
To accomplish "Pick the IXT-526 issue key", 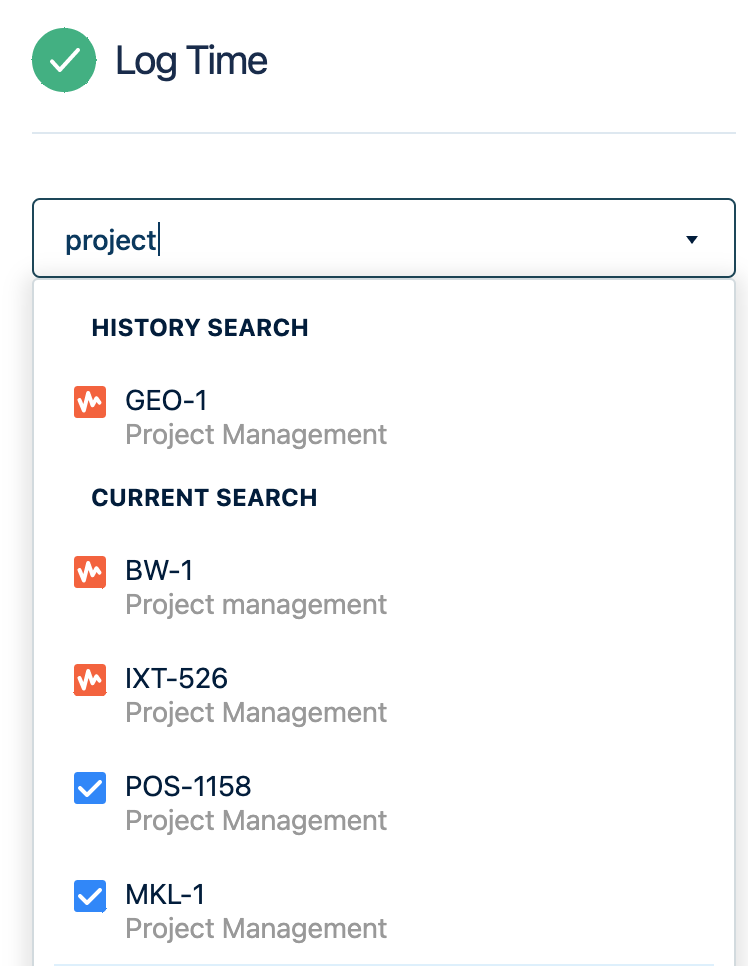I will coord(177,679).
